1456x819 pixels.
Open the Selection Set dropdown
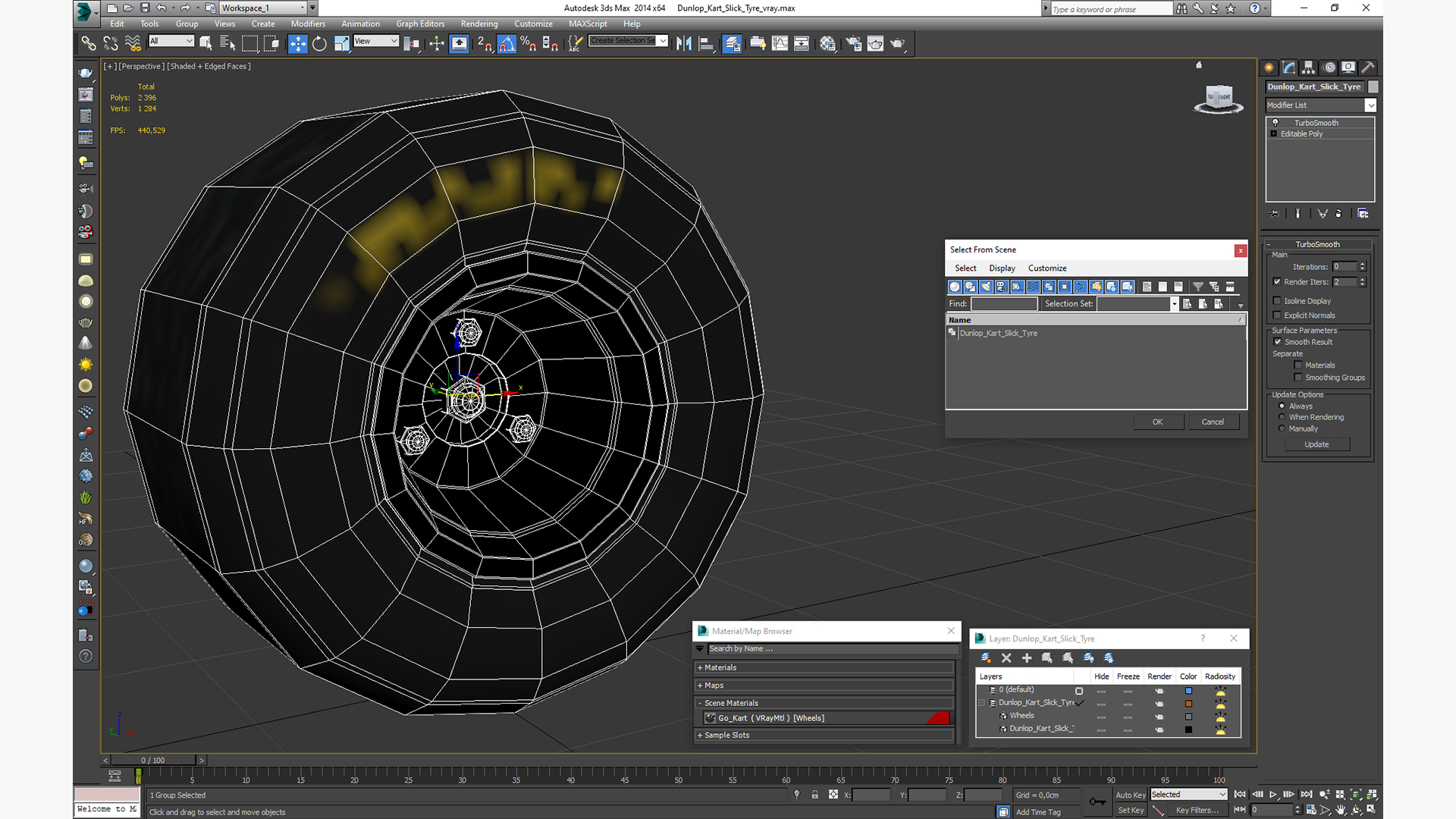[x=1174, y=304]
